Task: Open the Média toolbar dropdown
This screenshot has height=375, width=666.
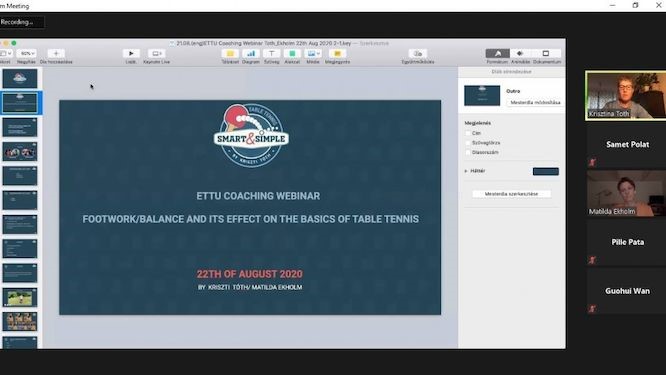Action: coord(313,54)
